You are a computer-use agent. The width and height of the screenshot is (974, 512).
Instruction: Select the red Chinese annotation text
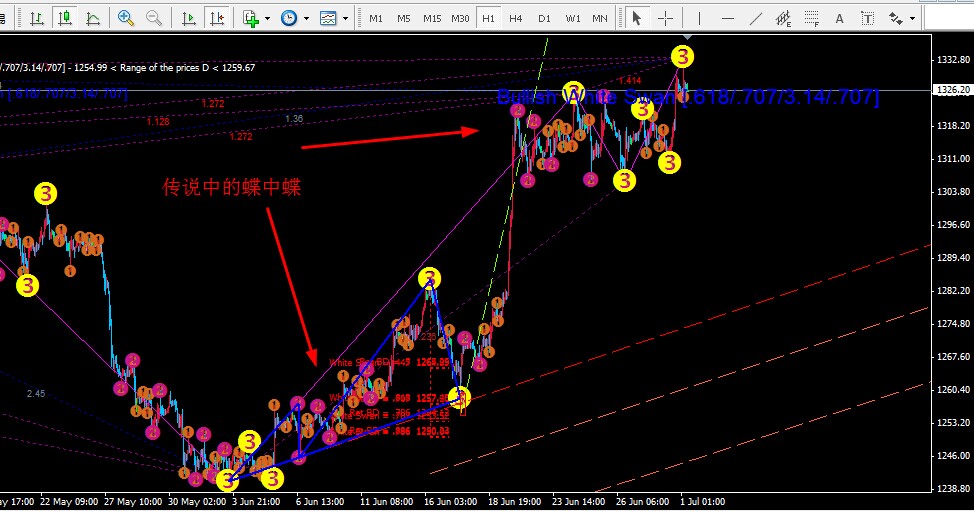[231, 187]
